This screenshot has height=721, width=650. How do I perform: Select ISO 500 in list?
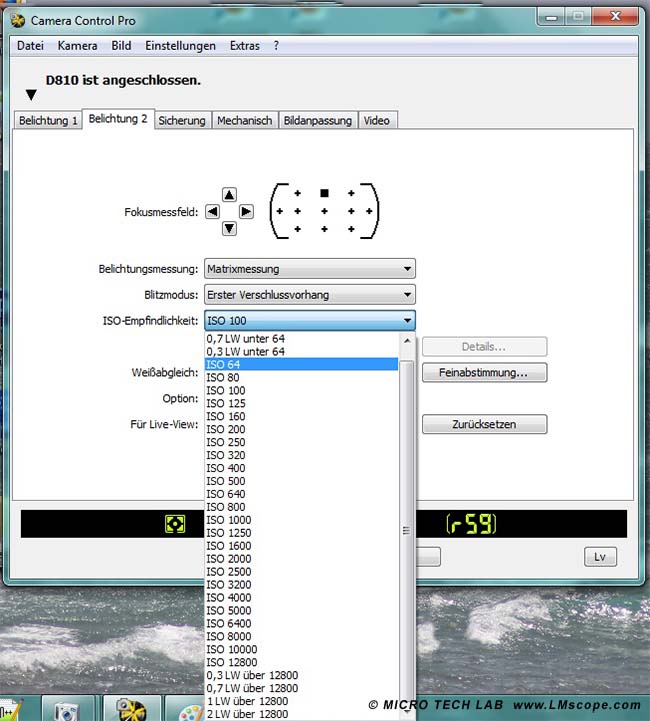302,481
